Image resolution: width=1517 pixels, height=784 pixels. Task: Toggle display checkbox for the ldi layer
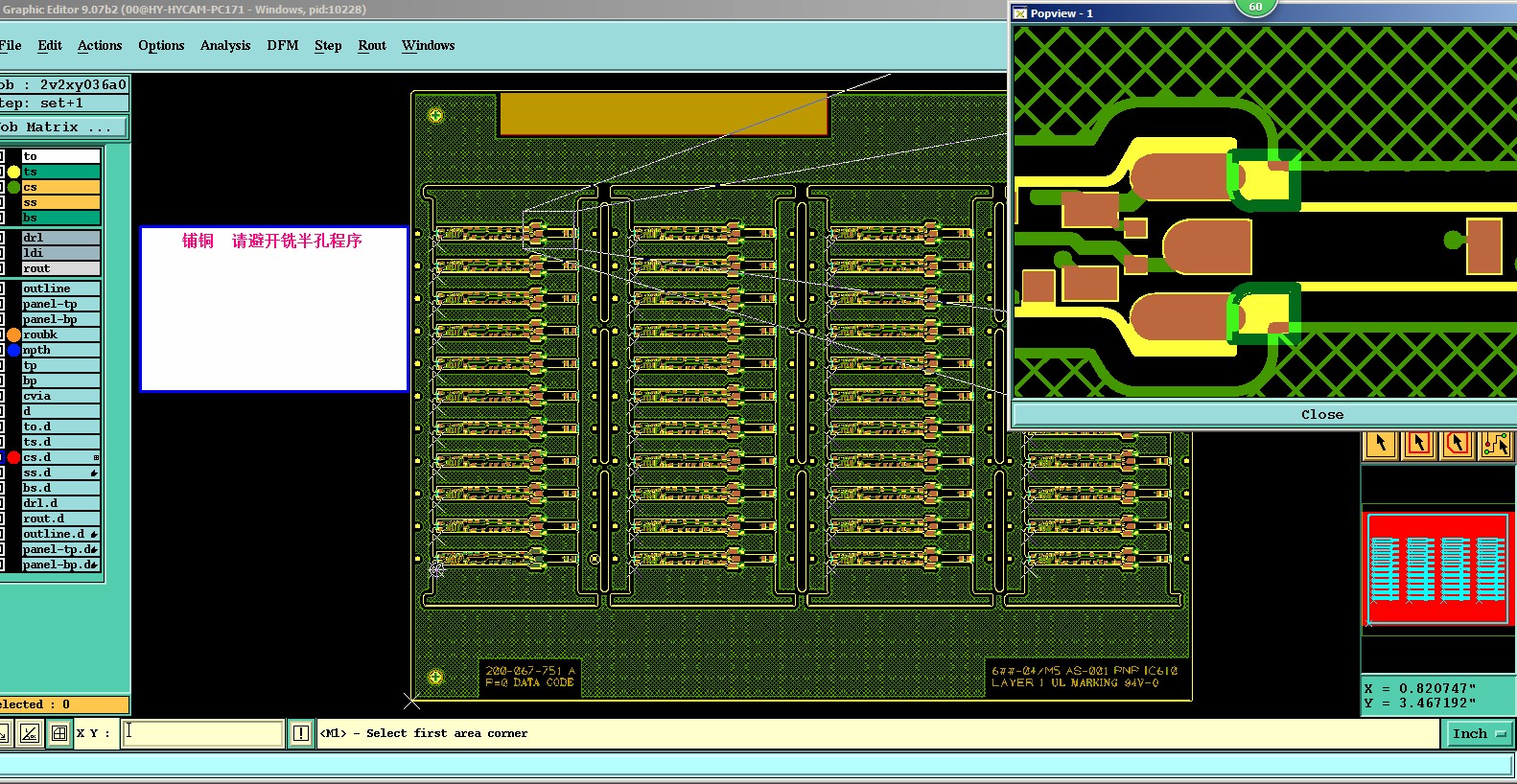[2, 253]
